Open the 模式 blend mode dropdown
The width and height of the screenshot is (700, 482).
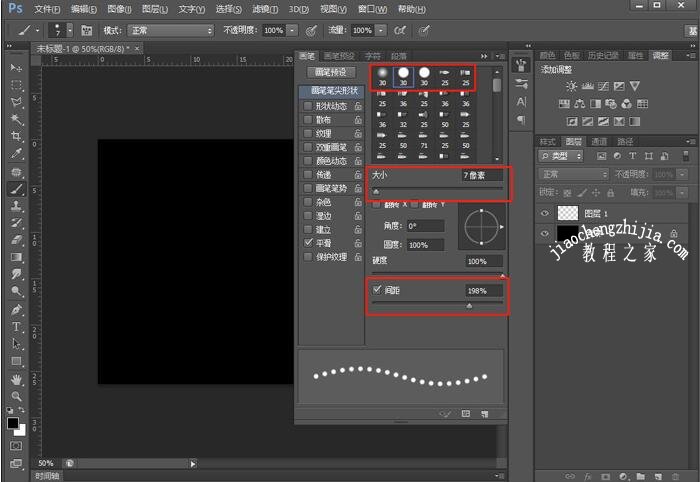(x=171, y=31)
